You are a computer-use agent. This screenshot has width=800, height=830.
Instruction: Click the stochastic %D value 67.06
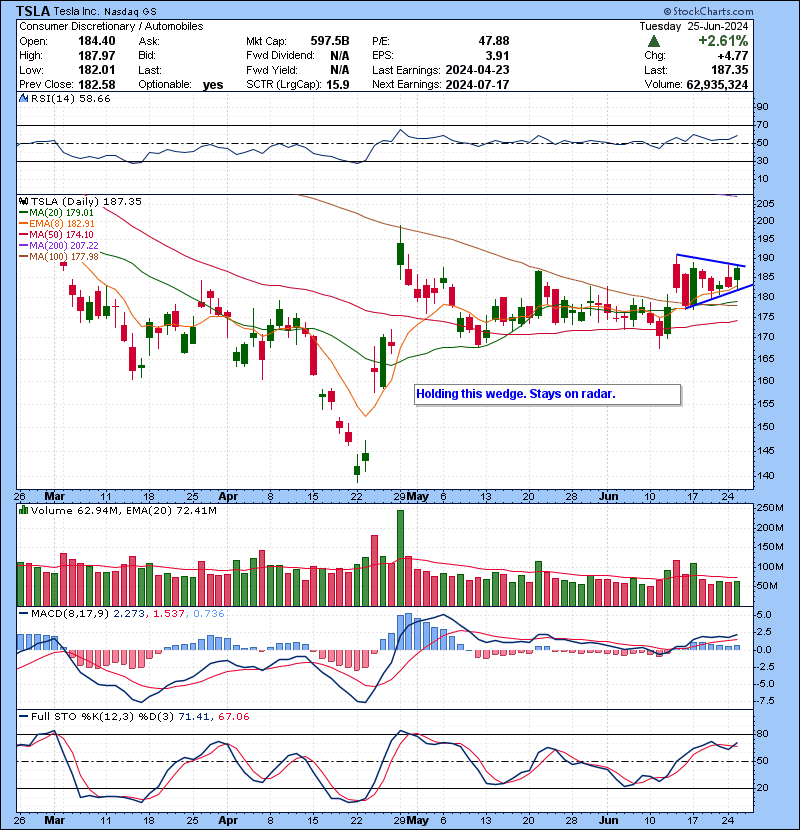(x=233, y=717)
